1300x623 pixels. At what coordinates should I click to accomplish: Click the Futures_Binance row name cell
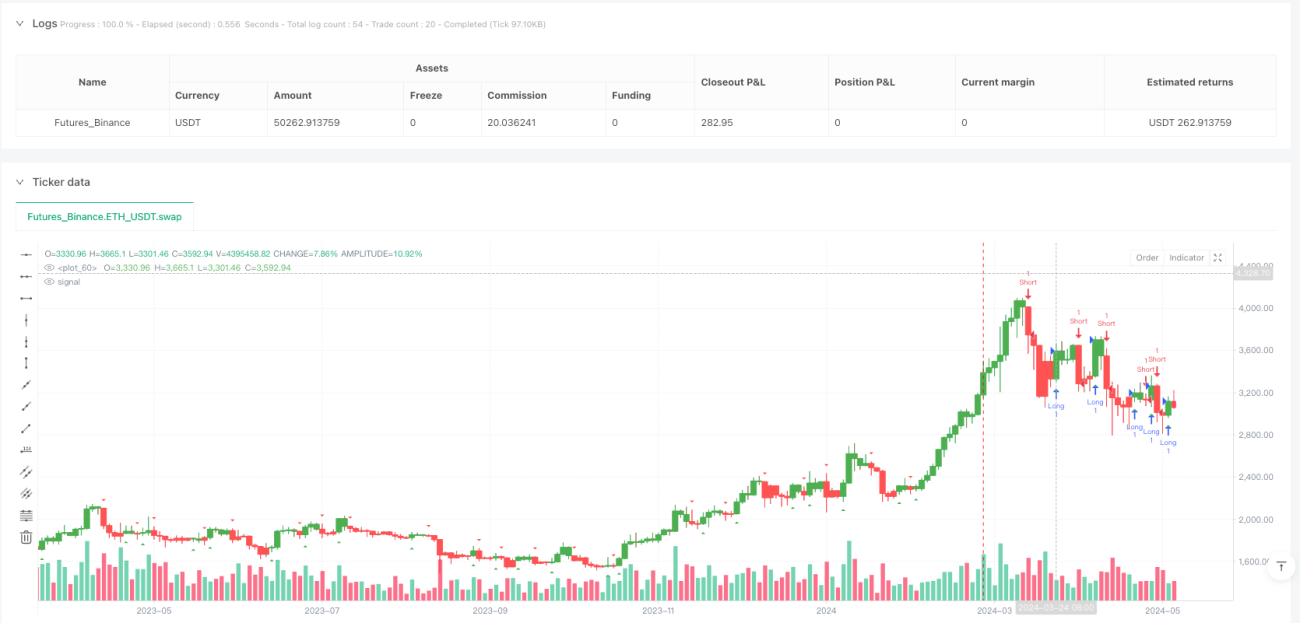92,123
